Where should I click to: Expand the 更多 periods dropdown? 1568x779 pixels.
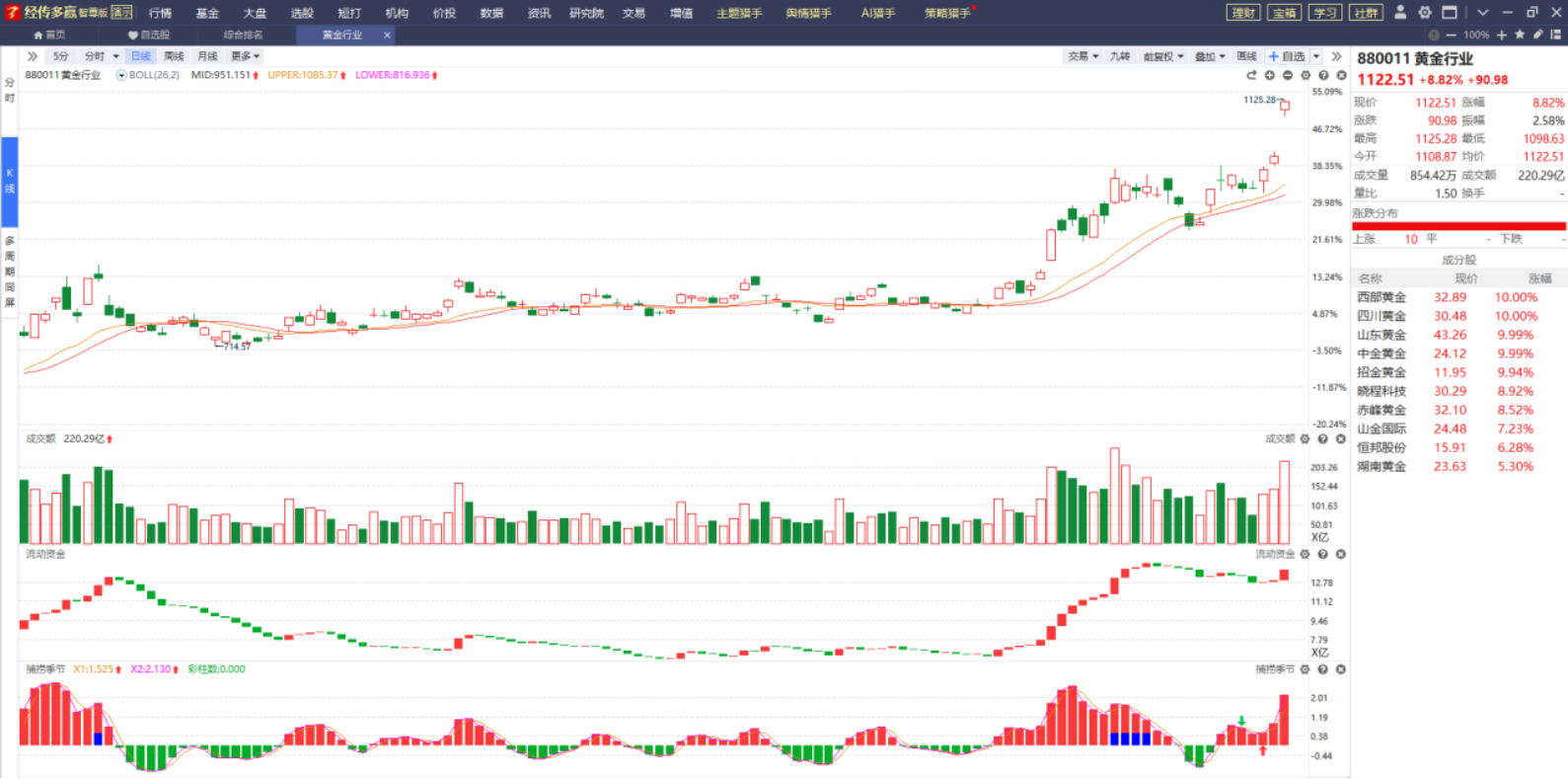245,56
